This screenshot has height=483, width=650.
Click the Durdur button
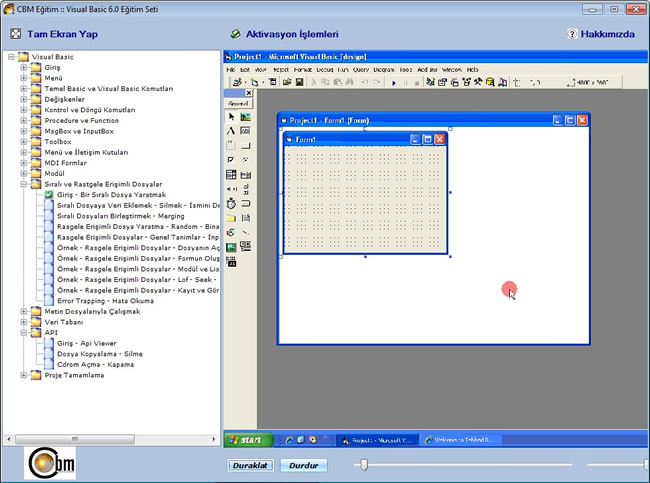[302, 465]
